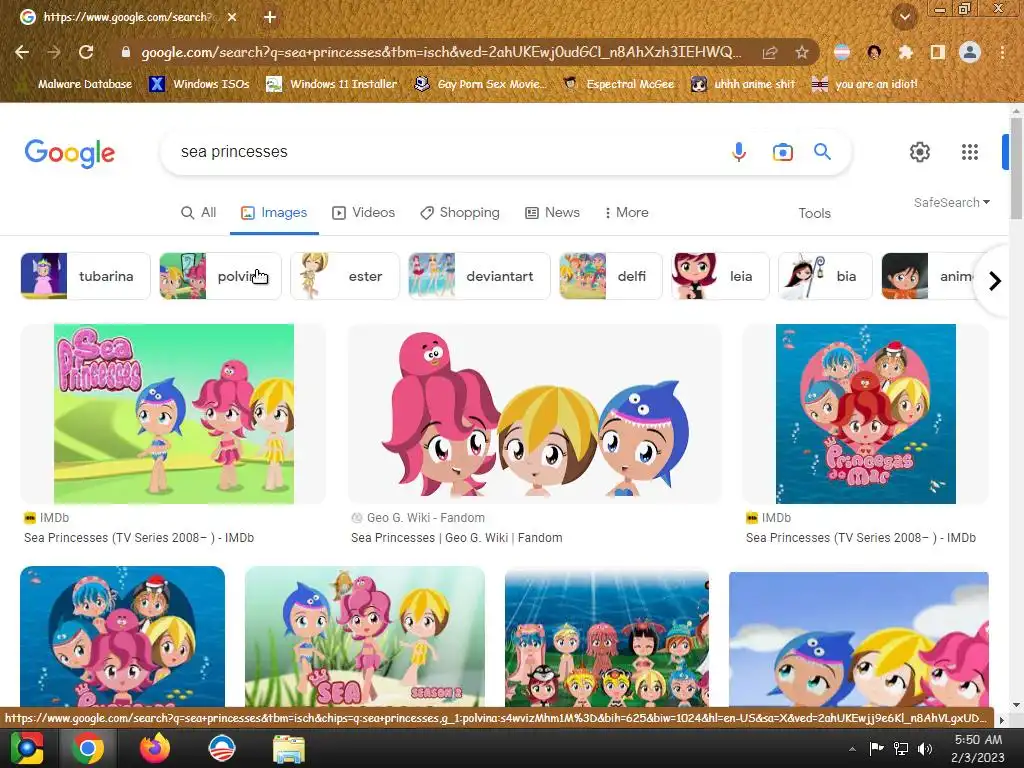Click the 'sea princesses' search box
The height and width of the screenshot is (768, 1024).
coord(444,152)
